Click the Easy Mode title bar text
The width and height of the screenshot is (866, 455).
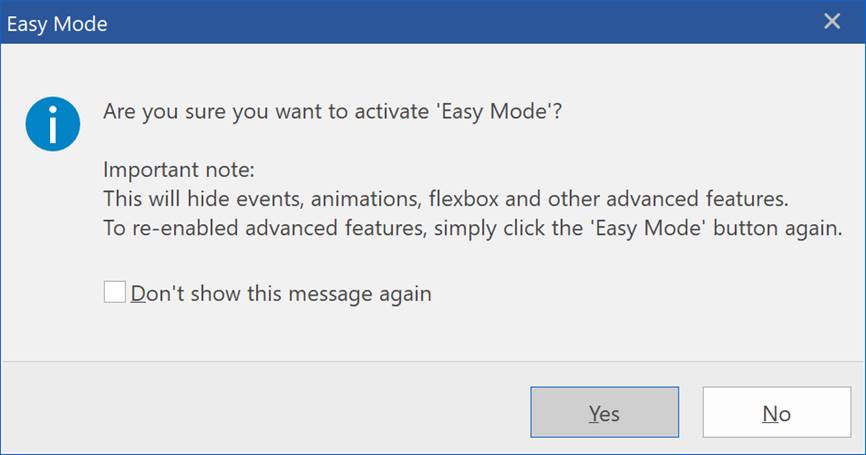pos(57,24)
